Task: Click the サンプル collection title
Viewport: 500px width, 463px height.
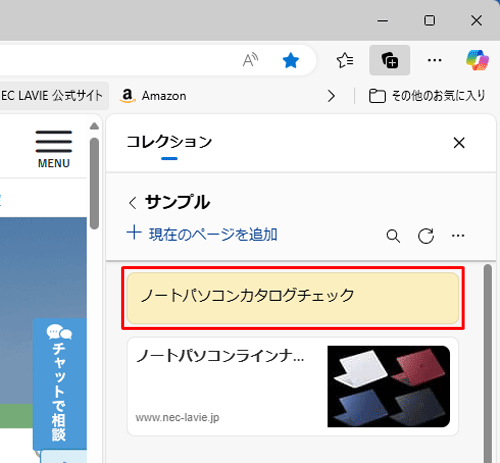Action: pyautogui.click(x=177, y=202)
